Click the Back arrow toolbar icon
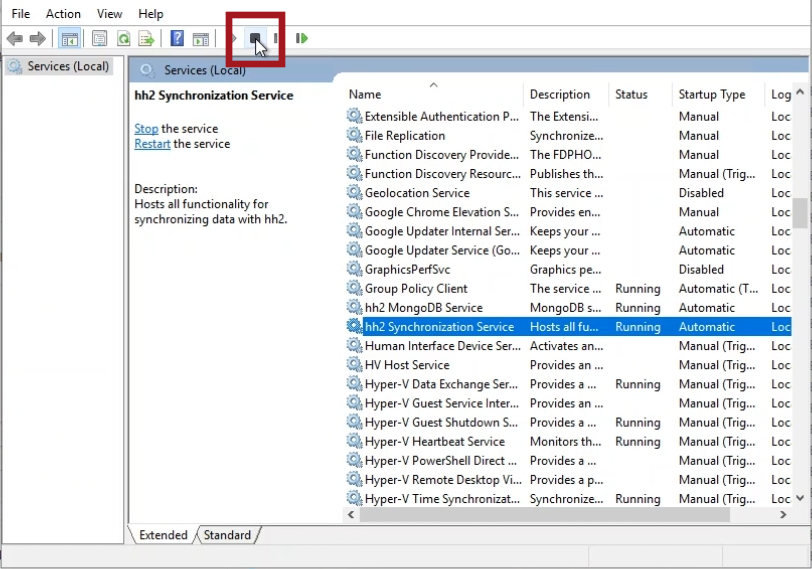Viewport: 812px width, 569px height. coord(14,38)
